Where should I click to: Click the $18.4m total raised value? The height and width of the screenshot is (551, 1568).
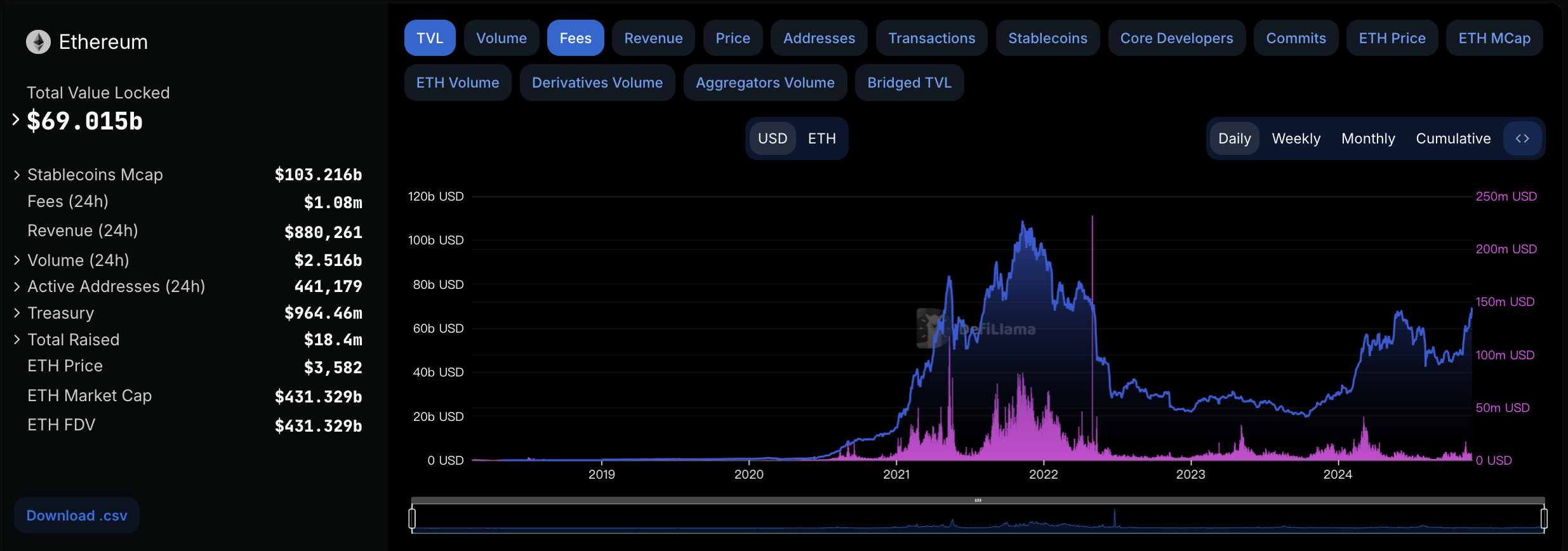point(333,340)
